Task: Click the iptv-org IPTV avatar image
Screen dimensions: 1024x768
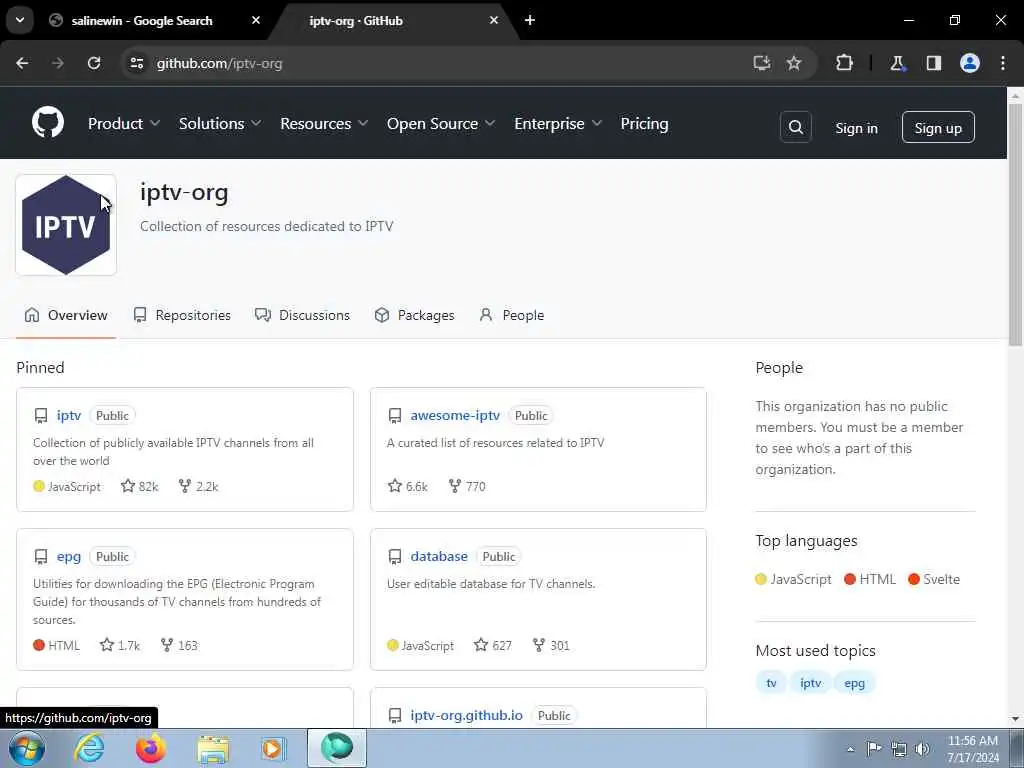Action: click(66, 225)
